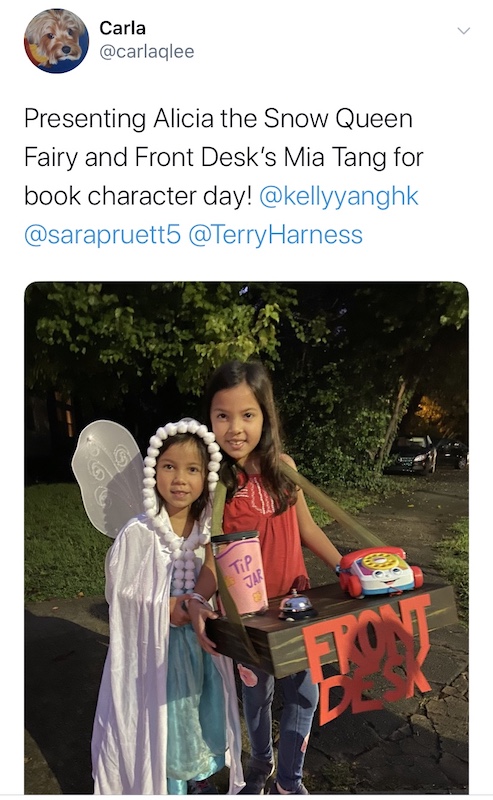Open the @sarapruett5 mention
The width and height of the screenshot is (493, 800).
coord(103,235)
